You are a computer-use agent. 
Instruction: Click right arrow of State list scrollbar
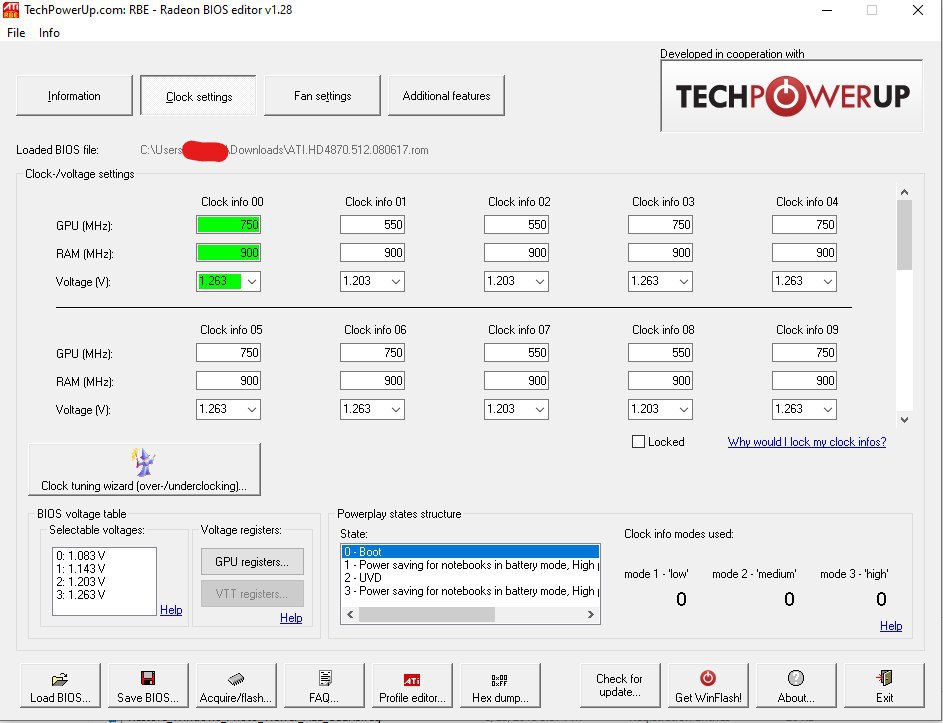coord(591,615)
